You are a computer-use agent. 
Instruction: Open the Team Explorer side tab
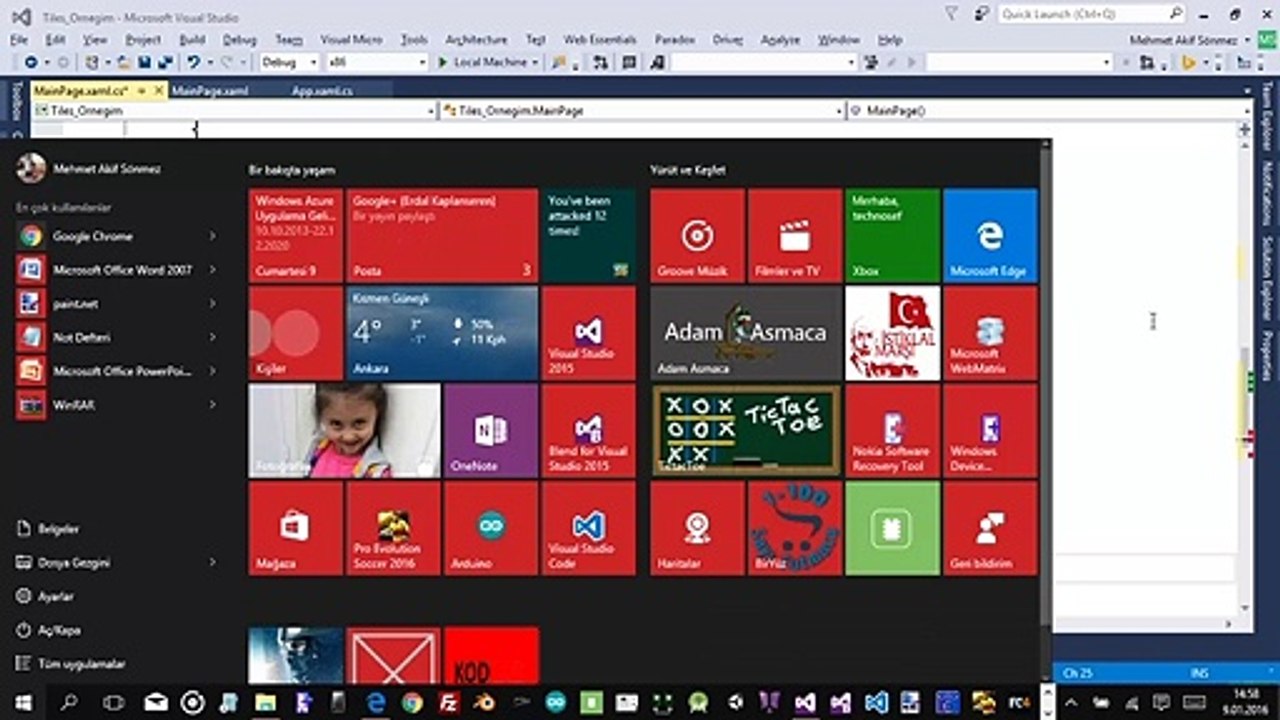point(1266,118)
